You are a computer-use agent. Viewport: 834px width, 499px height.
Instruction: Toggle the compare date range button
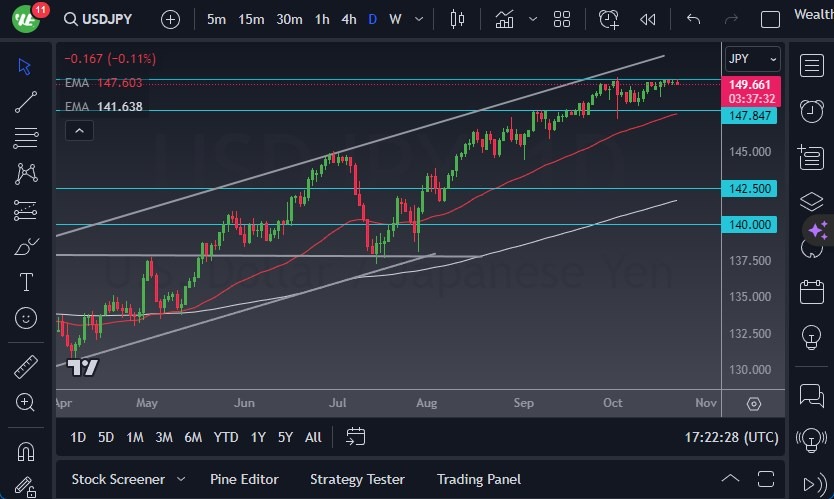point(356,436)
